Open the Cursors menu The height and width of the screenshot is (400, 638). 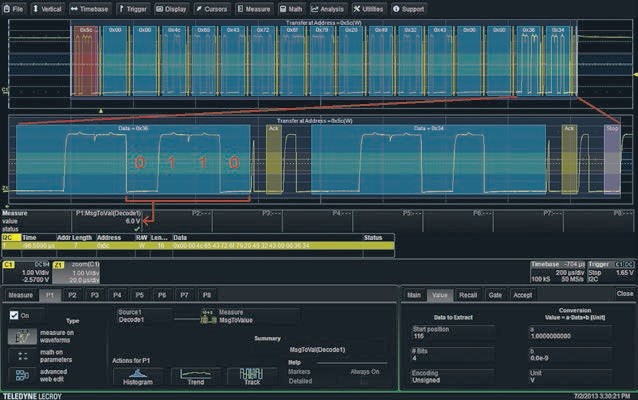click(212, 9)
